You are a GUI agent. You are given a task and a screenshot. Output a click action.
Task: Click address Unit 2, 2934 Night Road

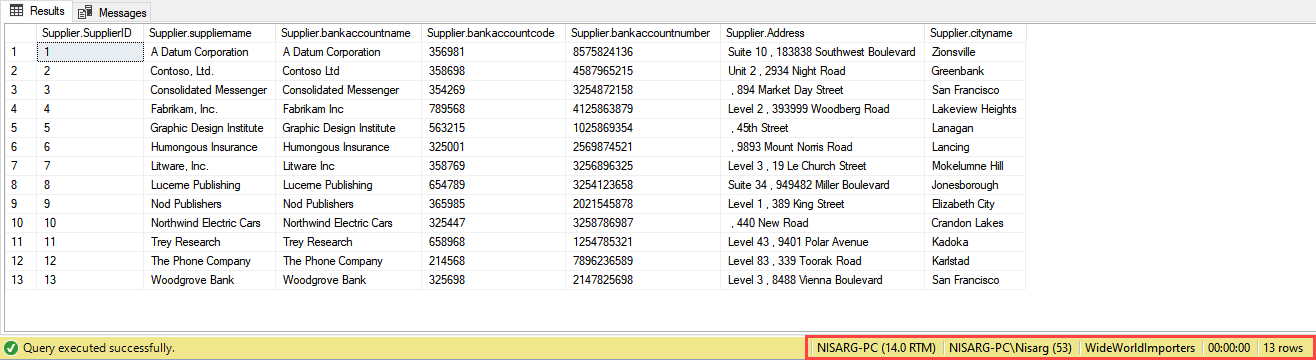(x=822, y=71)
